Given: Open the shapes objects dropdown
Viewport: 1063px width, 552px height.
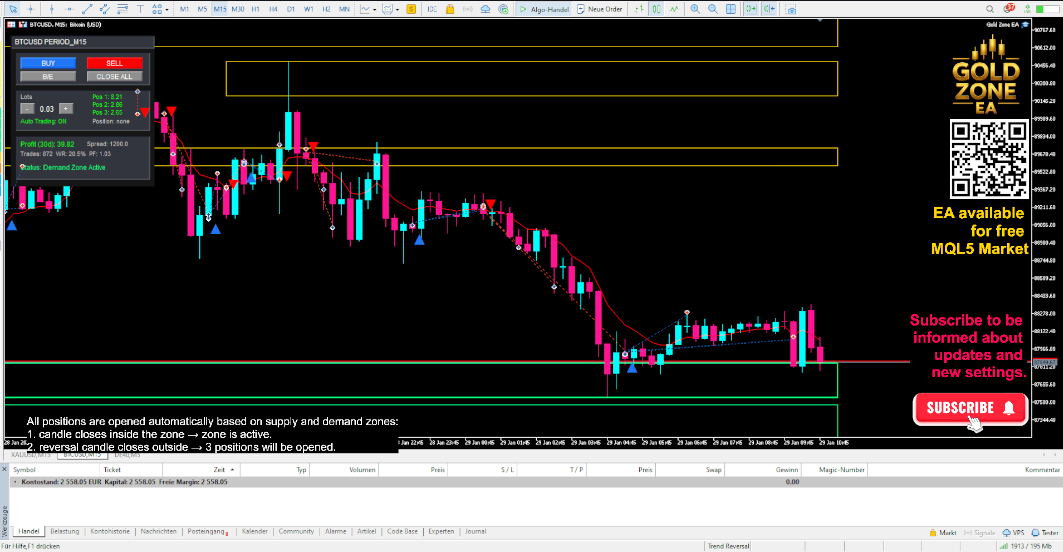Looking at the screenshot, I should 160,9.
